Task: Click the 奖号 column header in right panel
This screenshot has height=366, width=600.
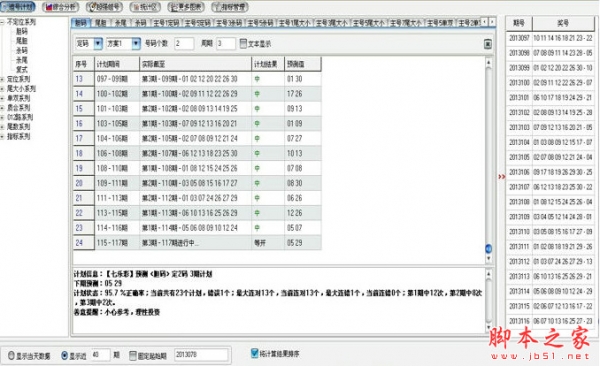Action: coord(563,23)
